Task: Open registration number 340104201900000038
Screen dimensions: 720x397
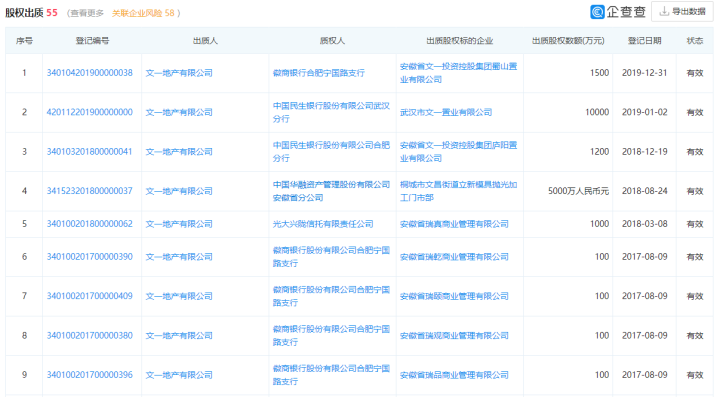Action: click(90, 73)
